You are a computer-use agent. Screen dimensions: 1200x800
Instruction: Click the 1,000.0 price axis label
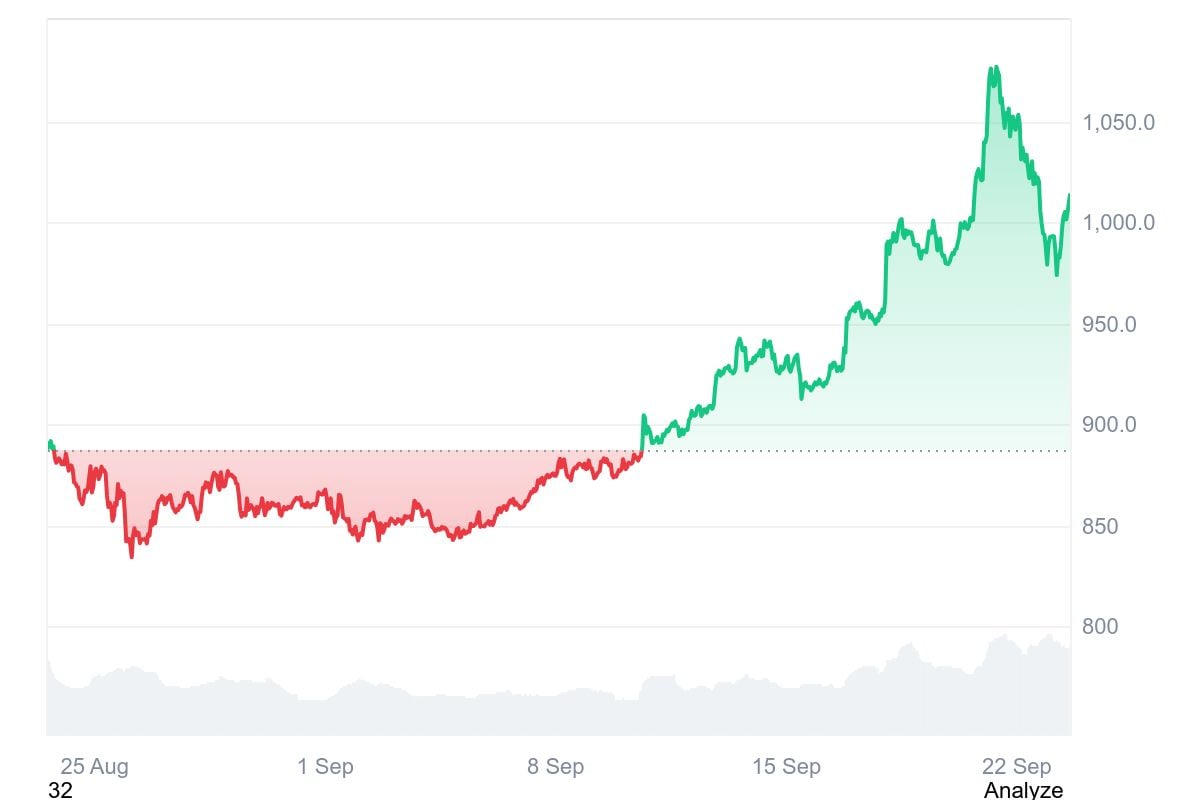click(1119, 222)
